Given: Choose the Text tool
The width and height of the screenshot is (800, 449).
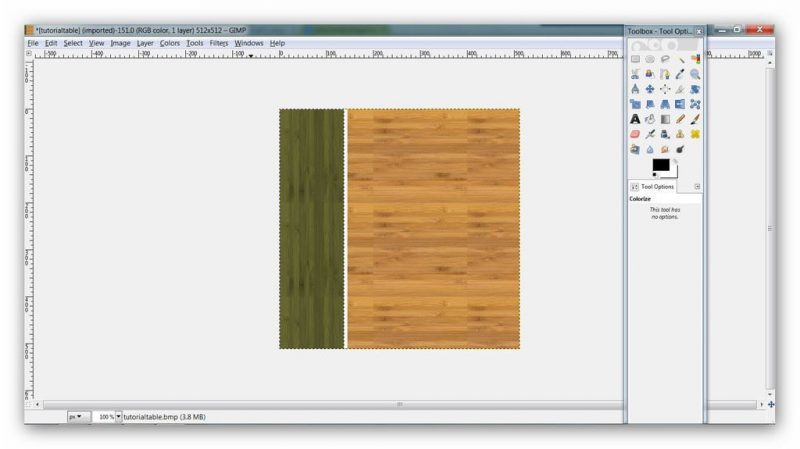Looking at the screenshot, I should pyautogui.click(x=635, y=119).
